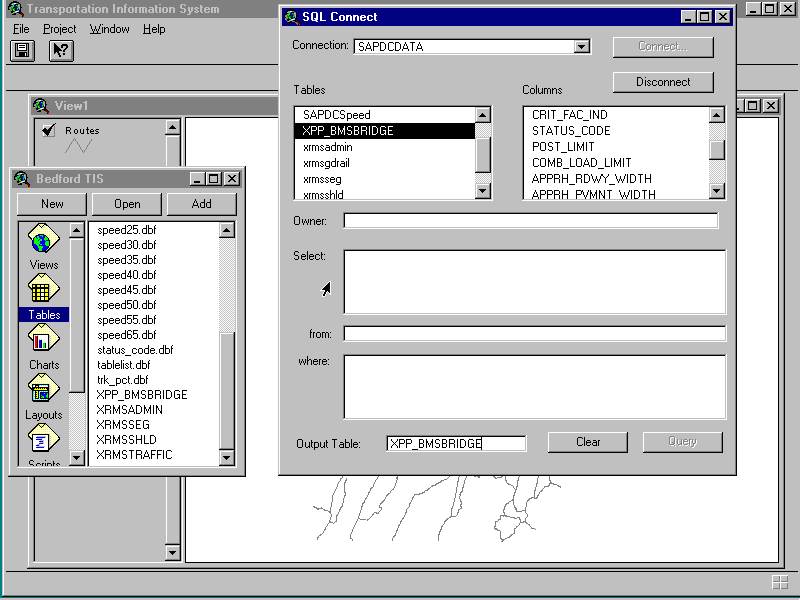Select the Layouts icon in project window
The width and height of the screenshot is (800, 600).
pos(43,391)
